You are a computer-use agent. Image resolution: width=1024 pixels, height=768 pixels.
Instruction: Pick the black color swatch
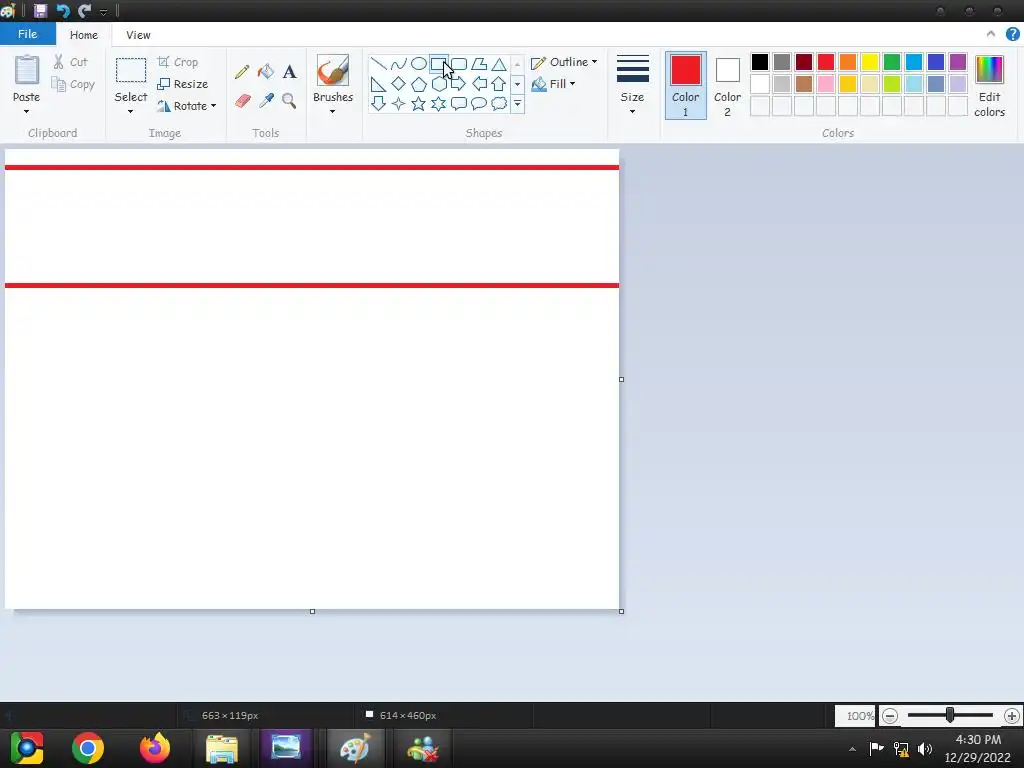760,61
